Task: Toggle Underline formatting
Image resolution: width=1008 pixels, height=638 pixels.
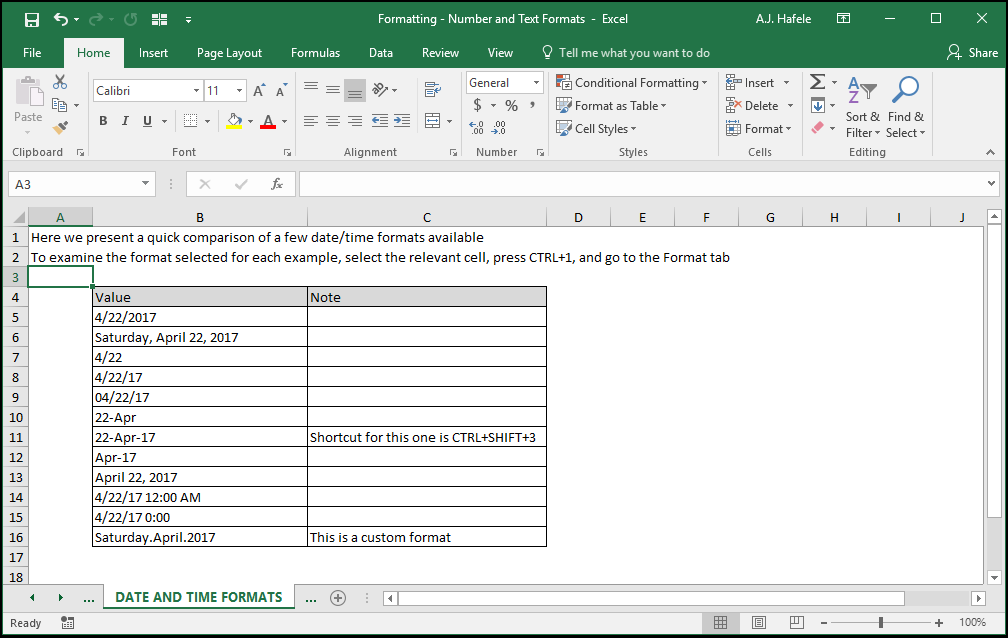Action: pyautogui.click(x=147, y=121)
